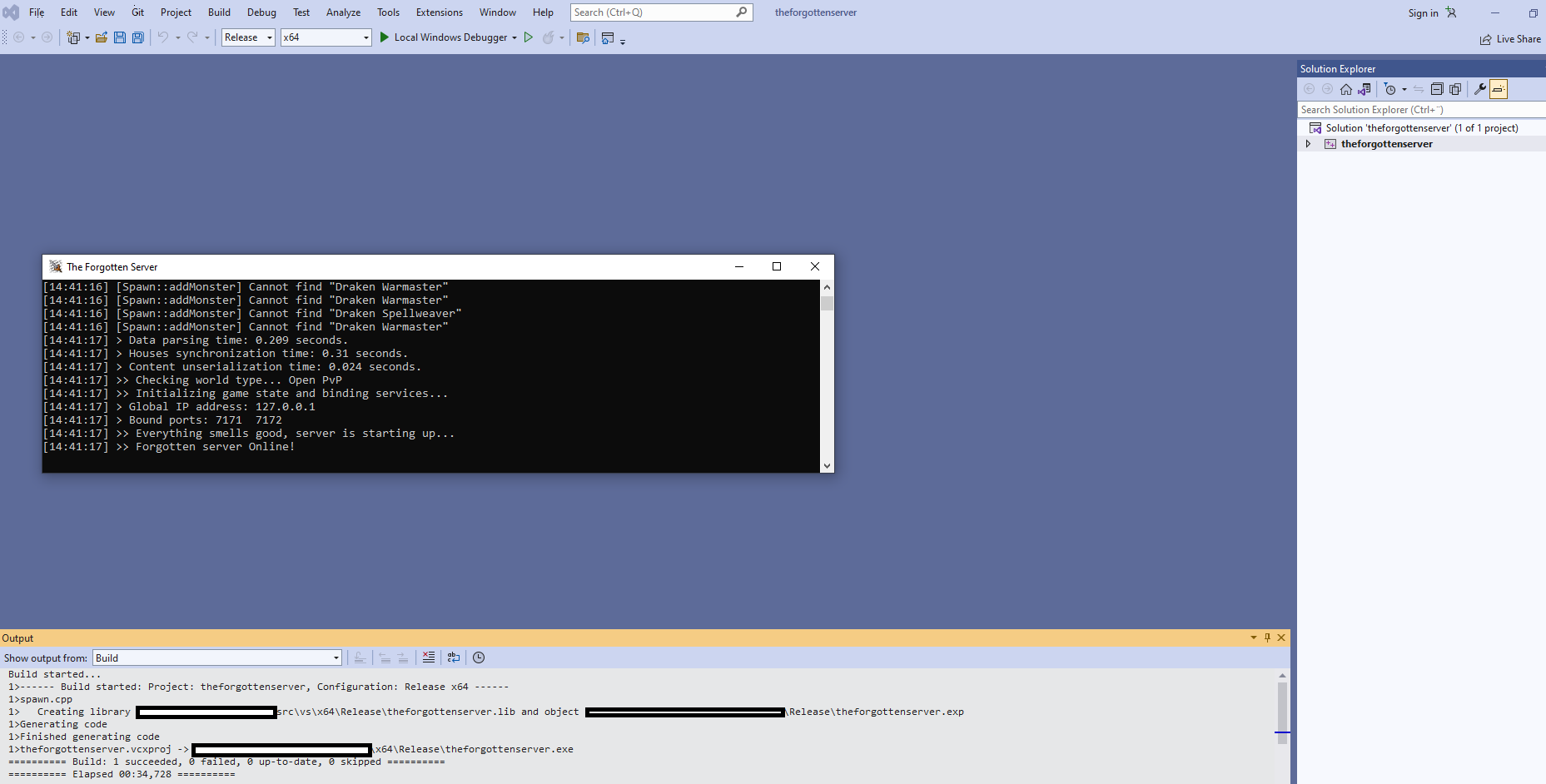Switch between solutions and folder views icon
Image resolution: width=1546 pixels, height=784 pixels.
pos(1364,89)
